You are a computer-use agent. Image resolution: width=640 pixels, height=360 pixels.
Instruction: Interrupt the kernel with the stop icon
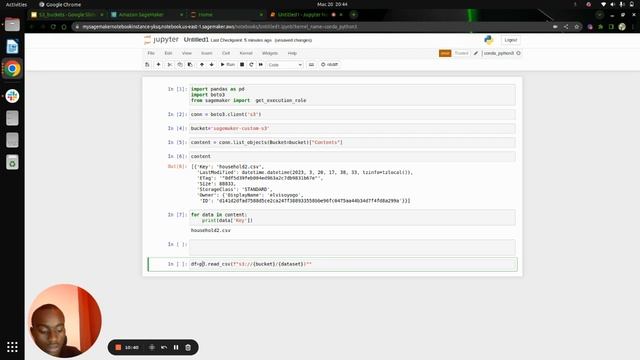click(x=242, y=64)
